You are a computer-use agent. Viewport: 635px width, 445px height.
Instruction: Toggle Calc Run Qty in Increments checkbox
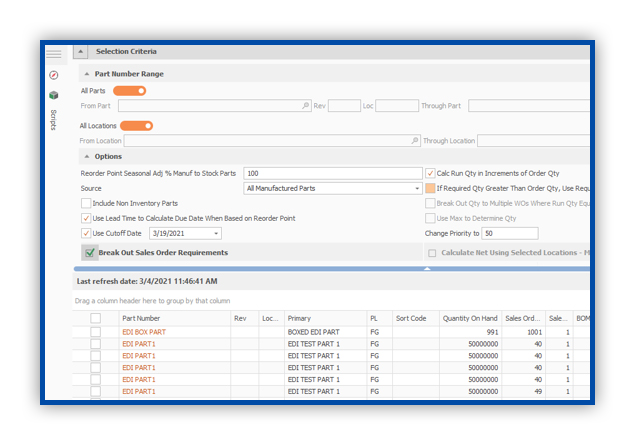point(430,173)
